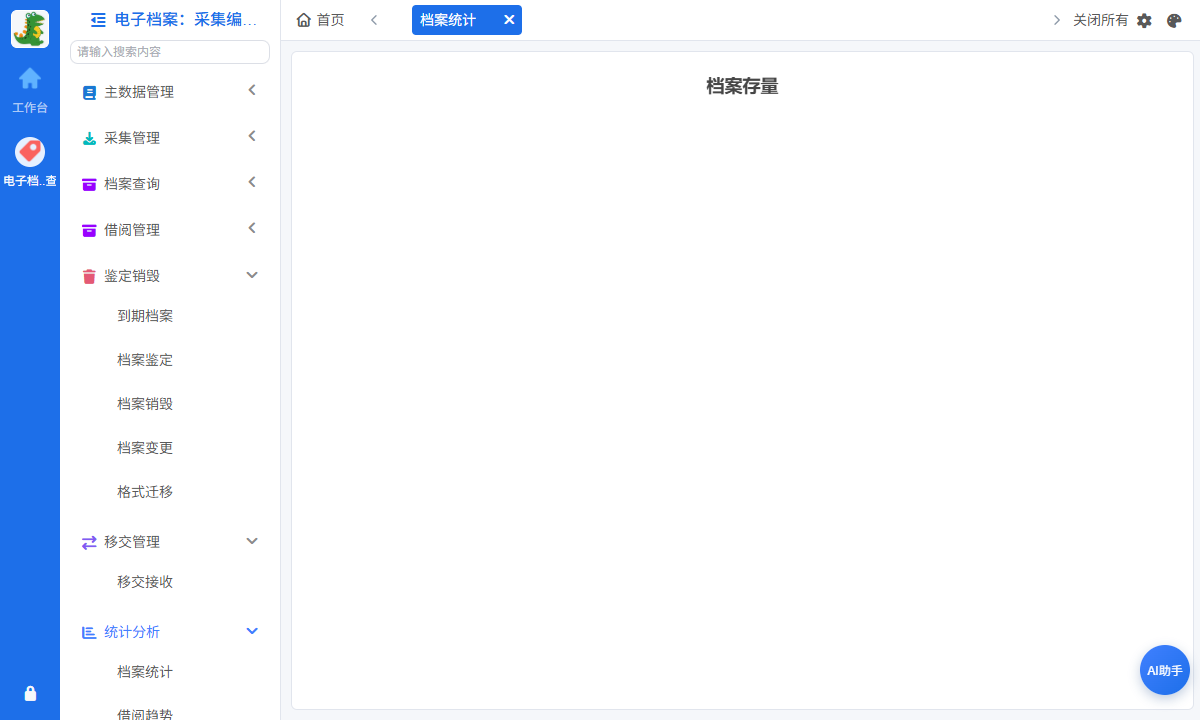Close the 档案统计 tab
The height and width of the screenshot is (720, 1200).
(x=509, y=20)
